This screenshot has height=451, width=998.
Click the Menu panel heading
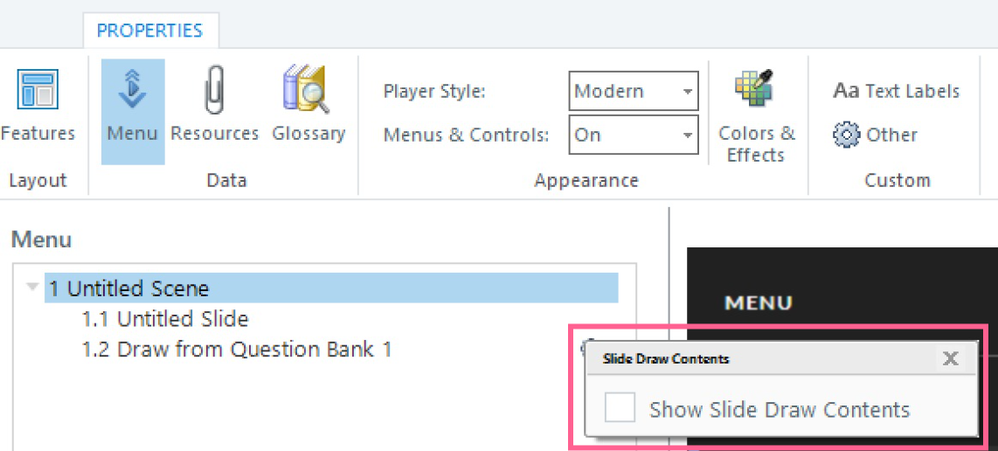pyautogui.click(x=41, y=240)
